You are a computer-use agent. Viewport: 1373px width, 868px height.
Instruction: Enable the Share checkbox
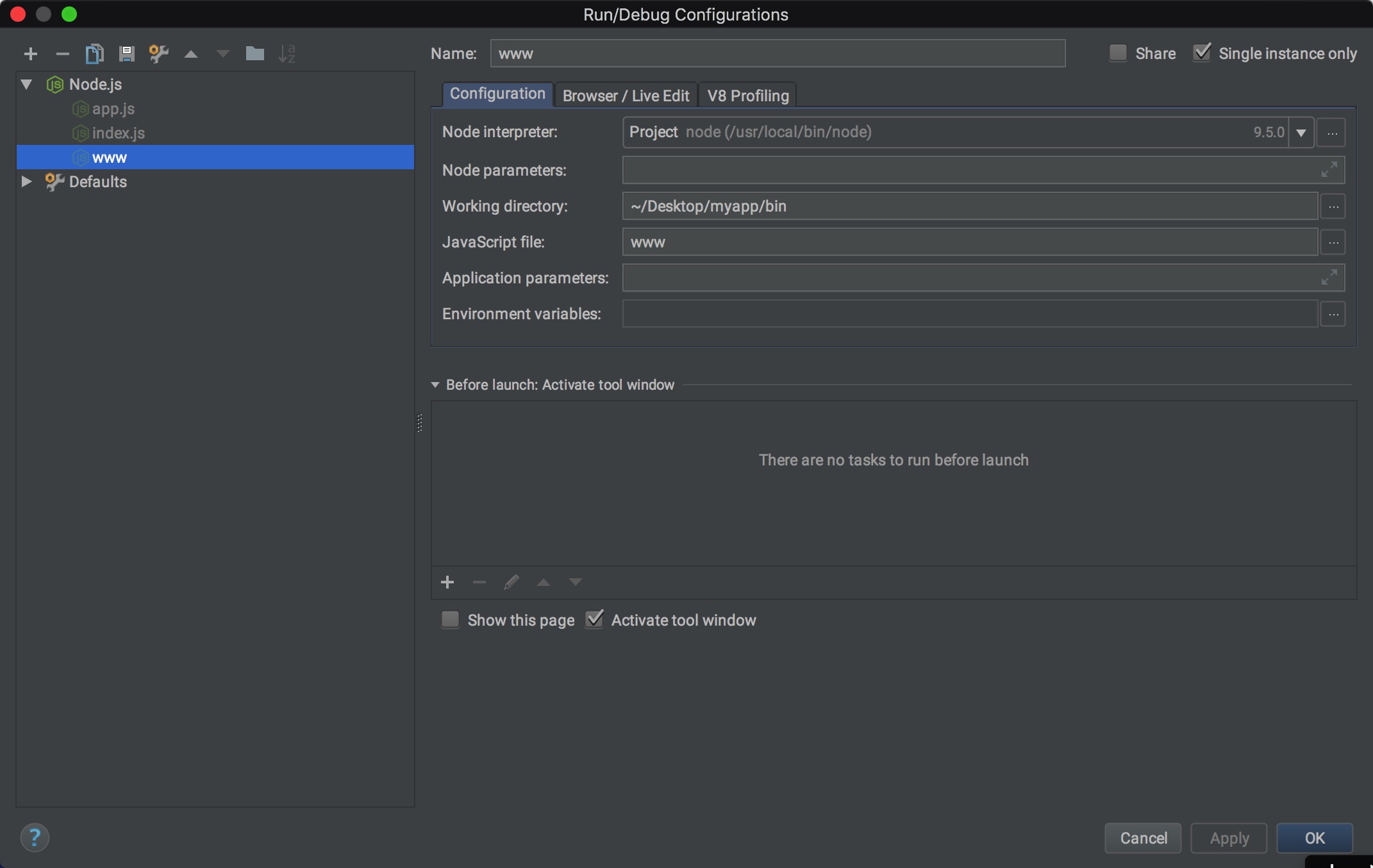click(1118, 53)
